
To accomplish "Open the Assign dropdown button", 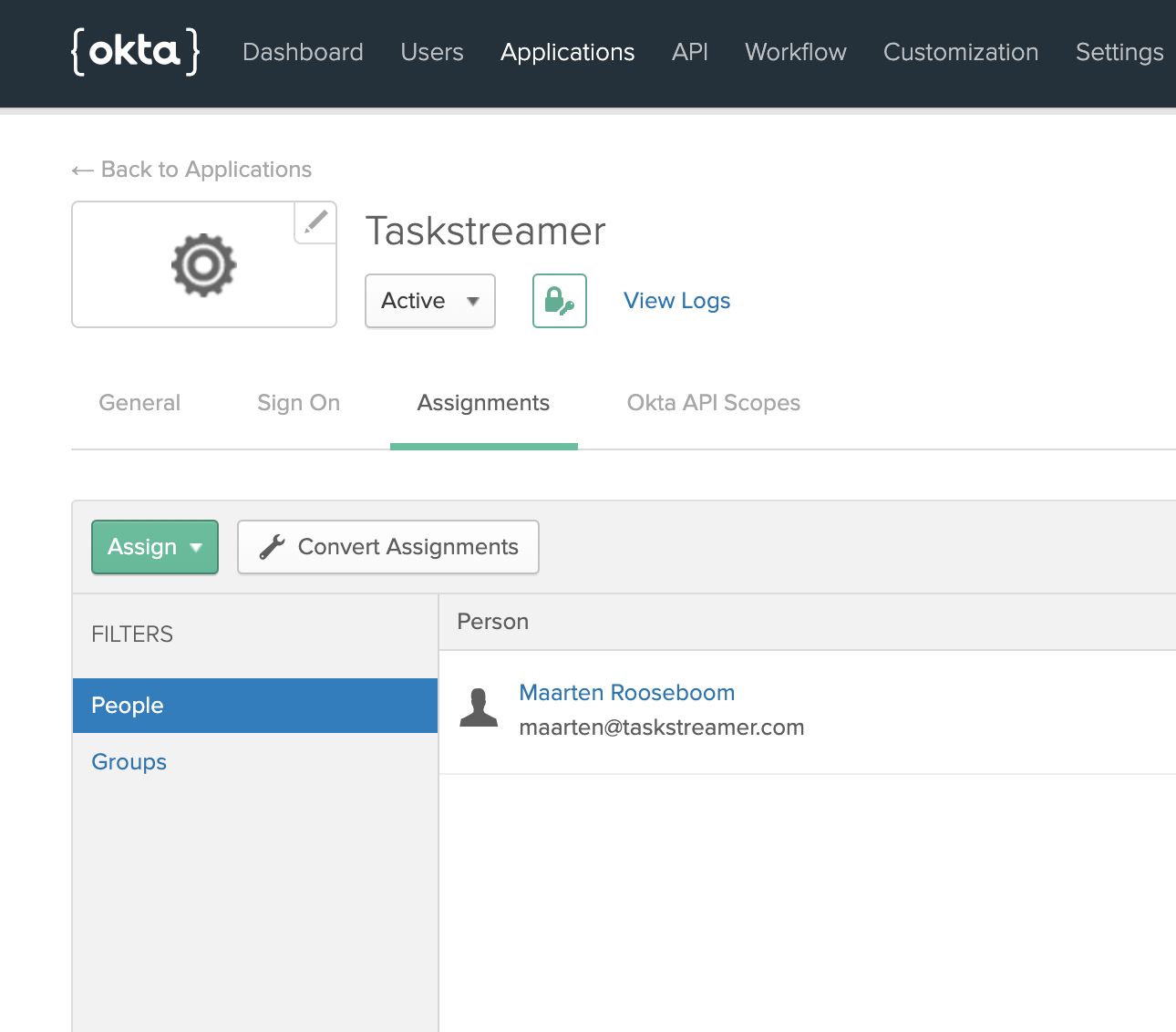I will [155, 547].
